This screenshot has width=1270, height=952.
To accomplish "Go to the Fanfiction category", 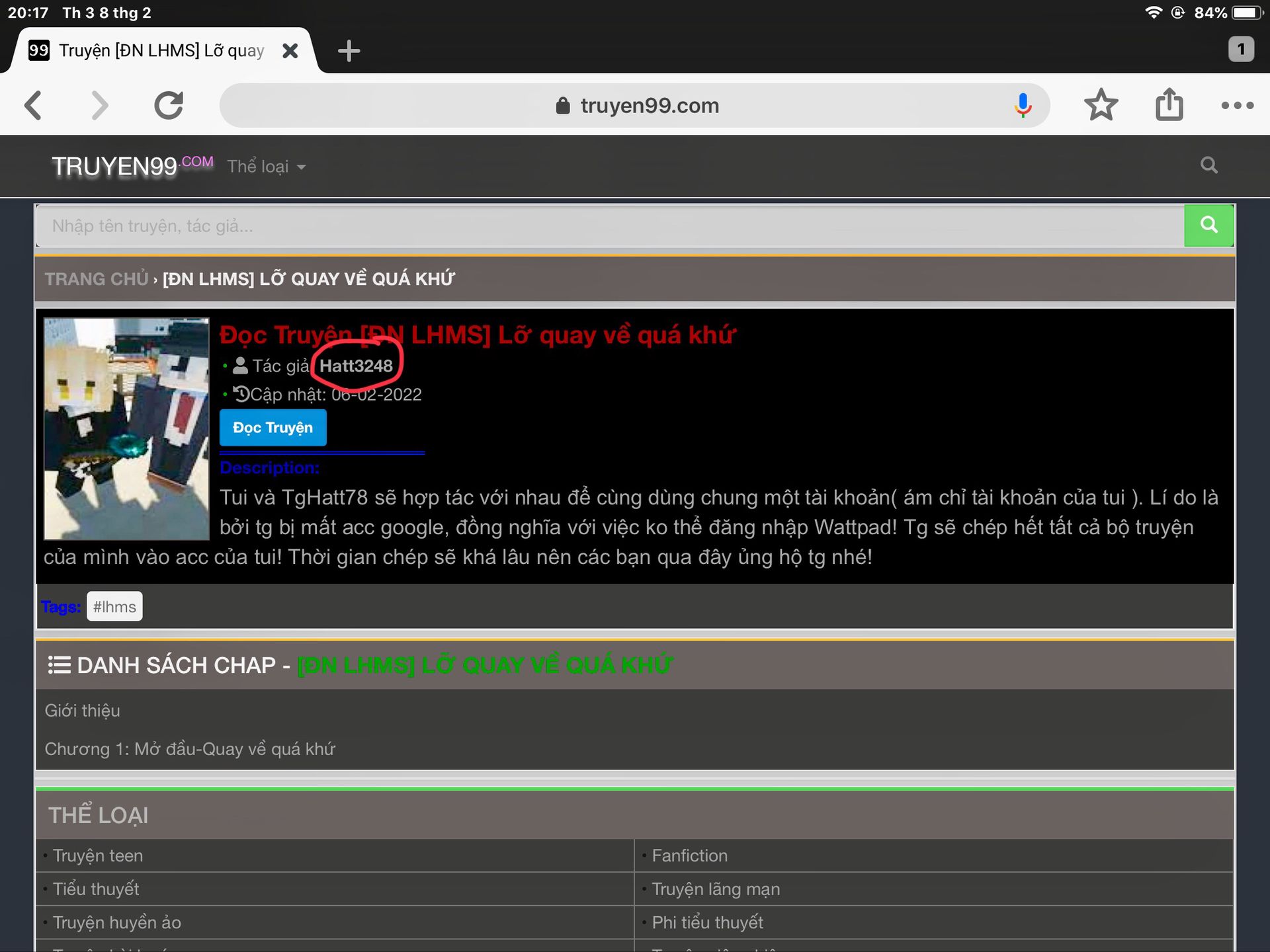I will coord(689,855).
